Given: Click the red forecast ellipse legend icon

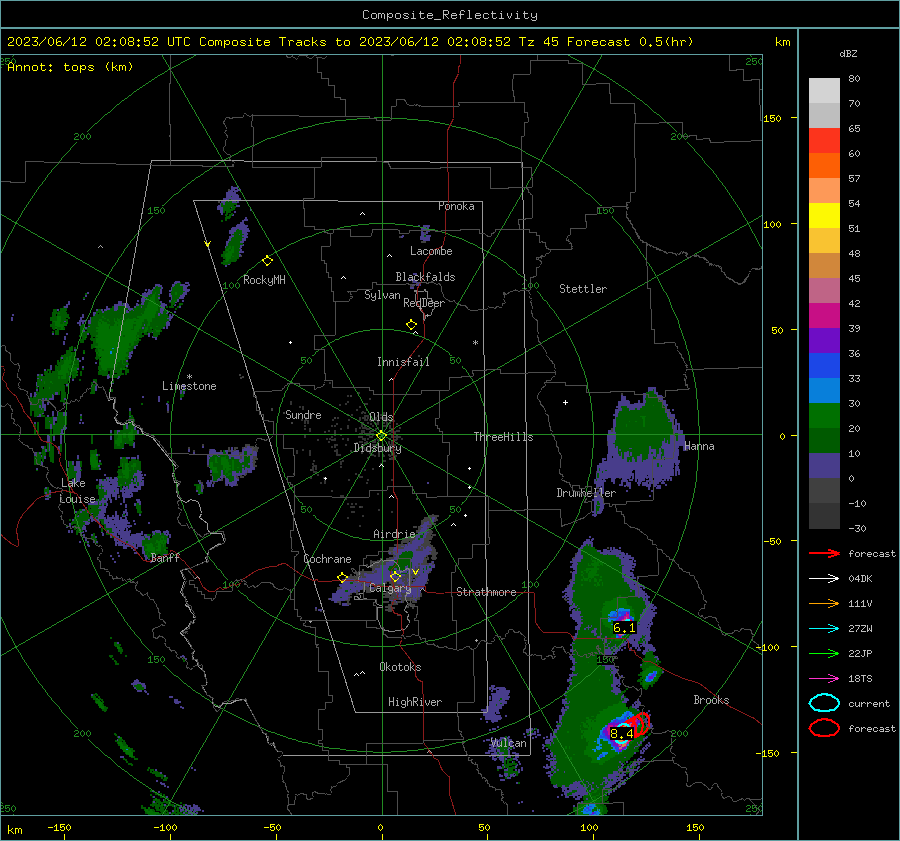Looking at the screenshot, I should pos(824,728).
